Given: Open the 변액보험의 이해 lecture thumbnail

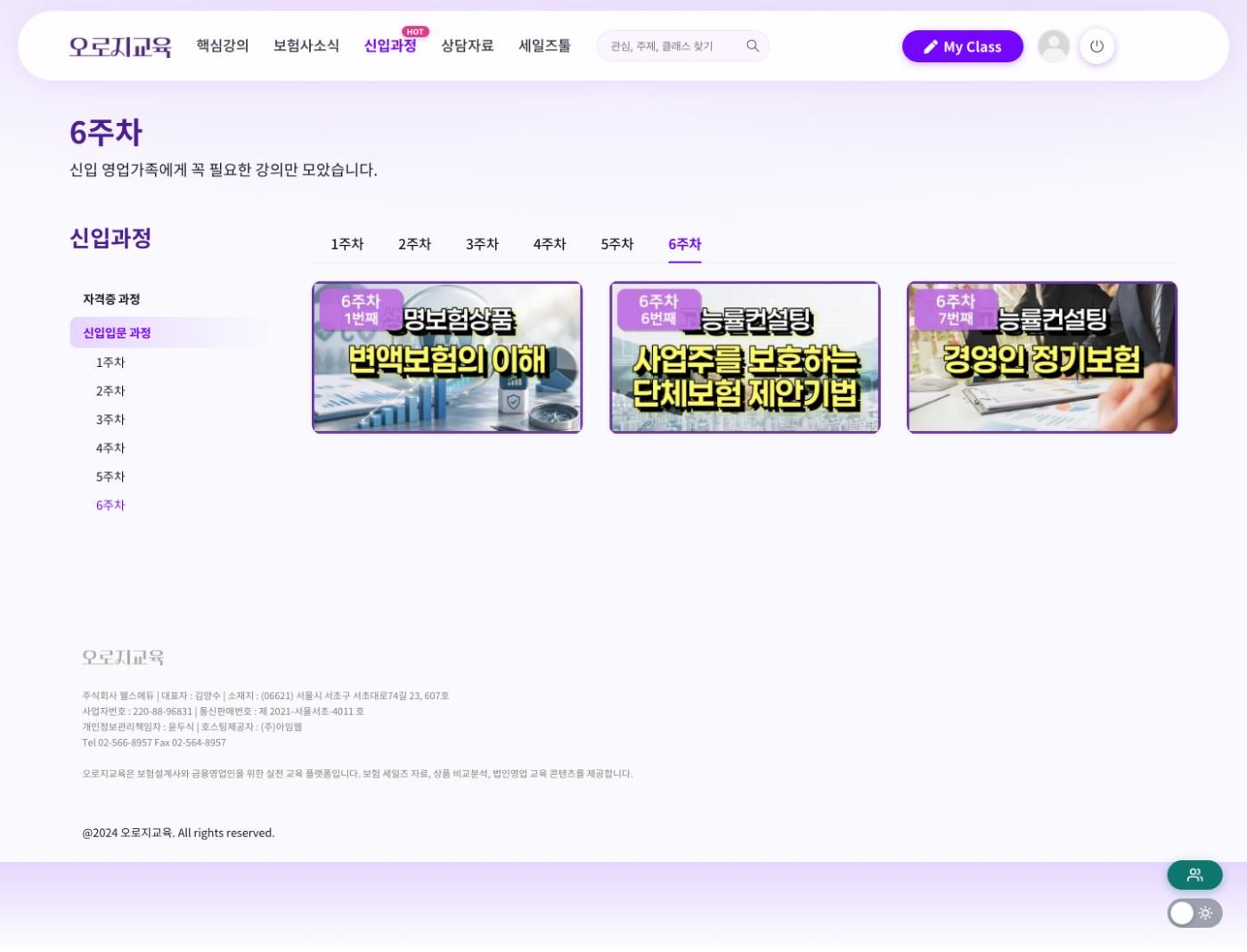Looking at the screenshot, I should [x=447, y=357].
